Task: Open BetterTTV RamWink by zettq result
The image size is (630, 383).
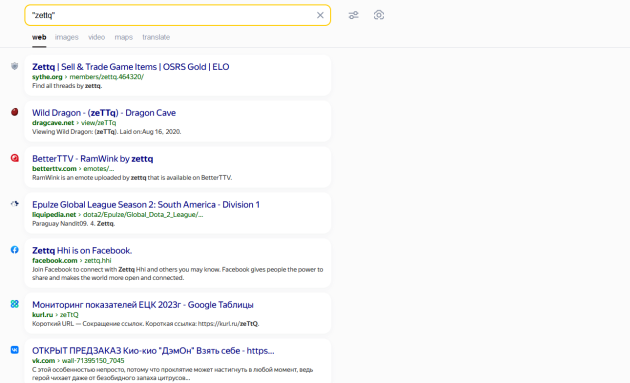Action: coord(92,159)
